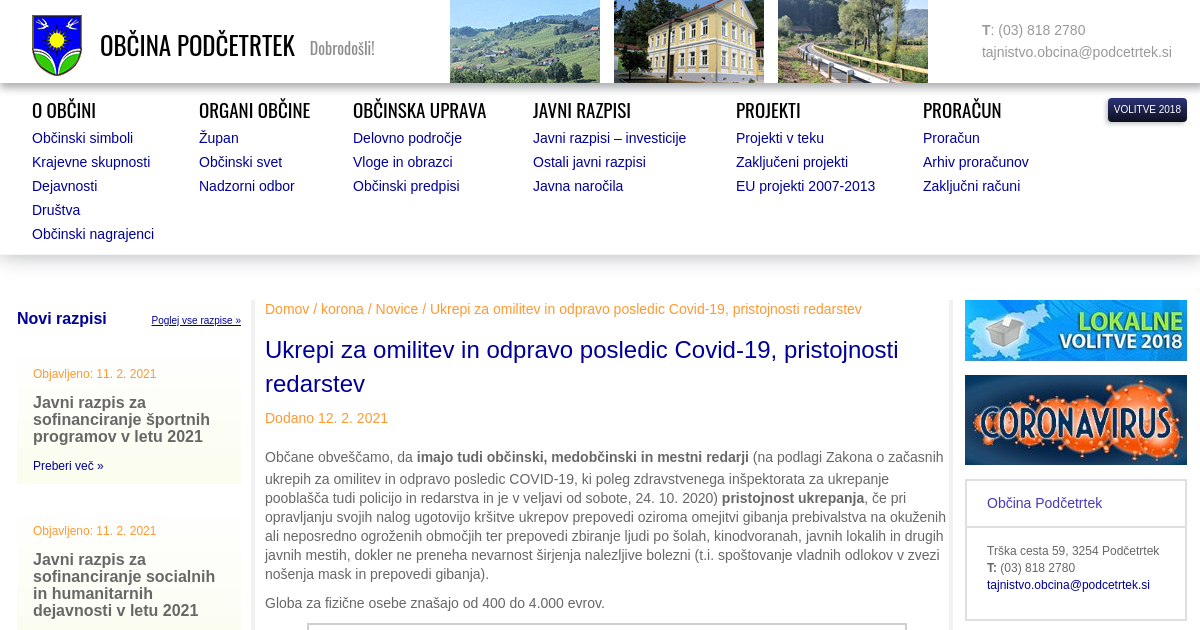Click the road and fence header photo
This screenshot has width=1200, height=630.
(x=852, y=41)
